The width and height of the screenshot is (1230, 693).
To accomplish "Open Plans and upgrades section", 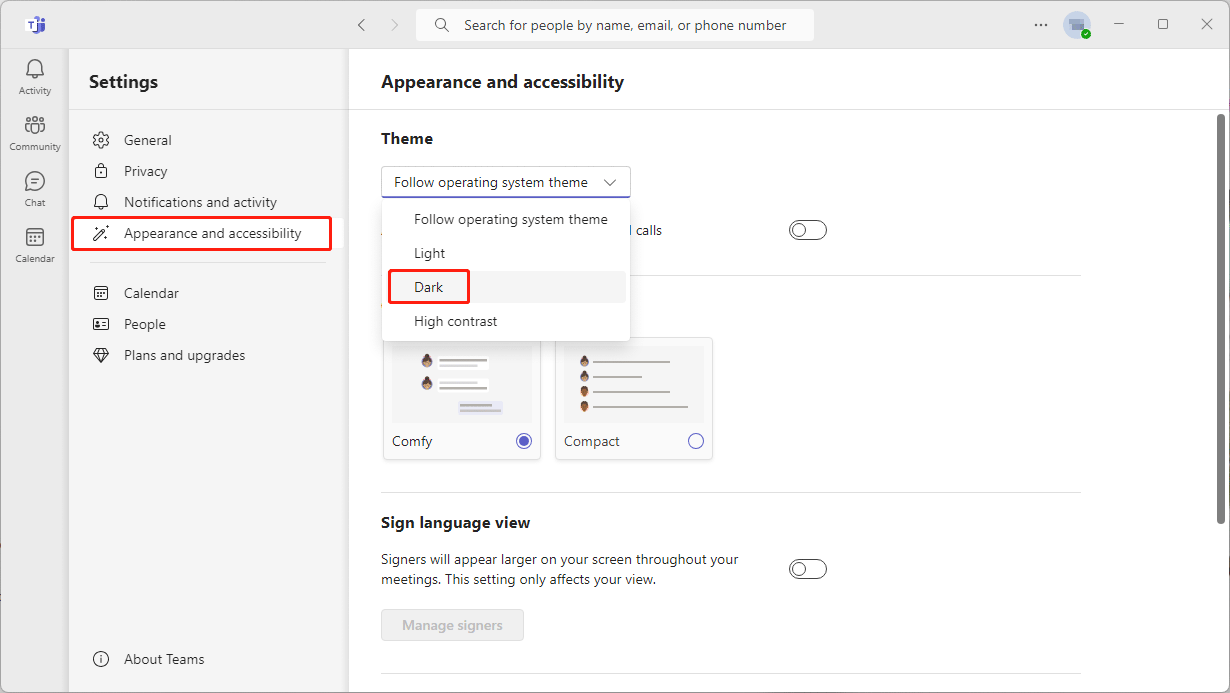I will click(x=183, y=354).
